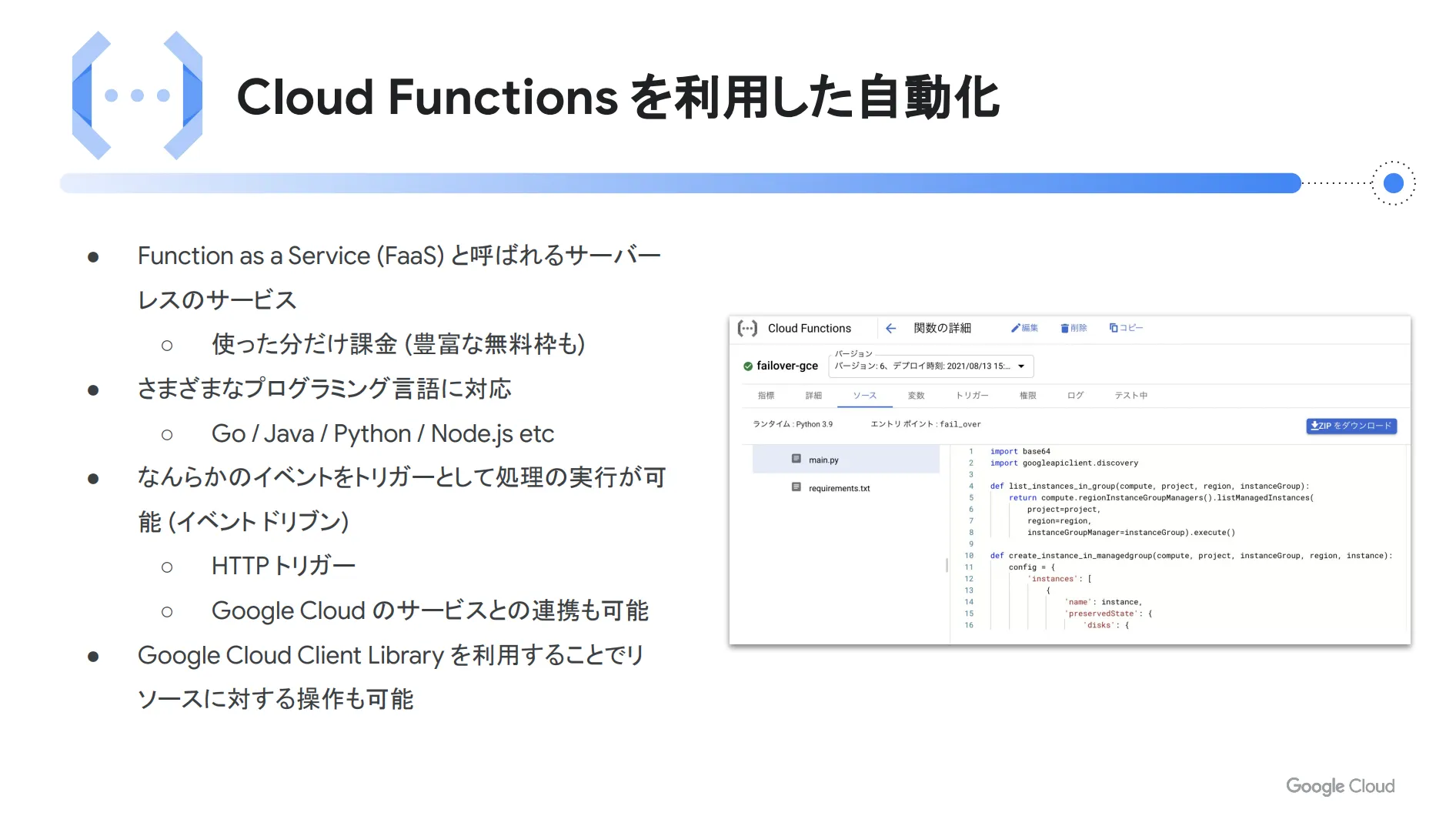Switch to the テスト中 tab
Viewport: 1456px width, 816px height.
[1130, 396]
